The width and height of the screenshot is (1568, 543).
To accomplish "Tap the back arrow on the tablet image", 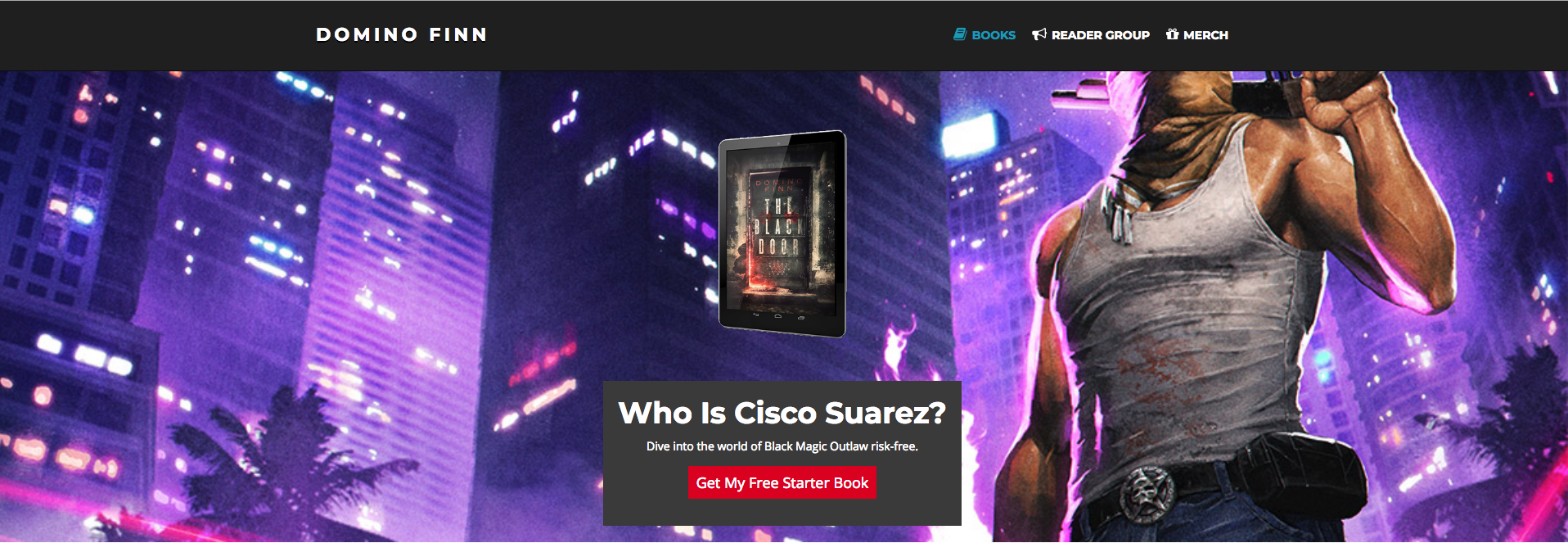I will click(x=755, y=314).
